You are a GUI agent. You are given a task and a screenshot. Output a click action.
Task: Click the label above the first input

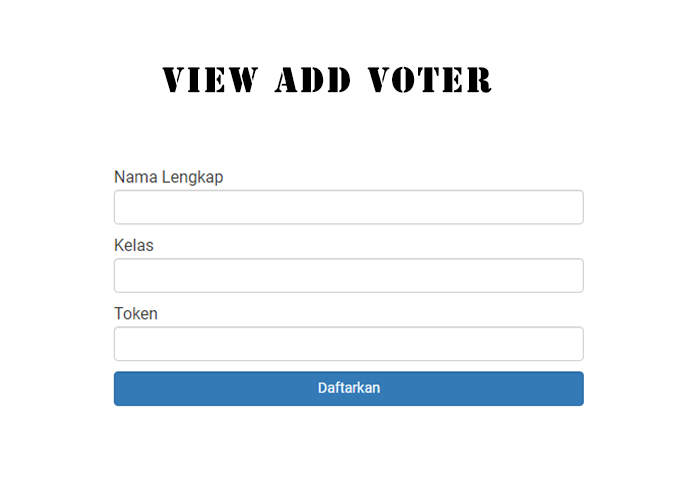tap(168, 177)
